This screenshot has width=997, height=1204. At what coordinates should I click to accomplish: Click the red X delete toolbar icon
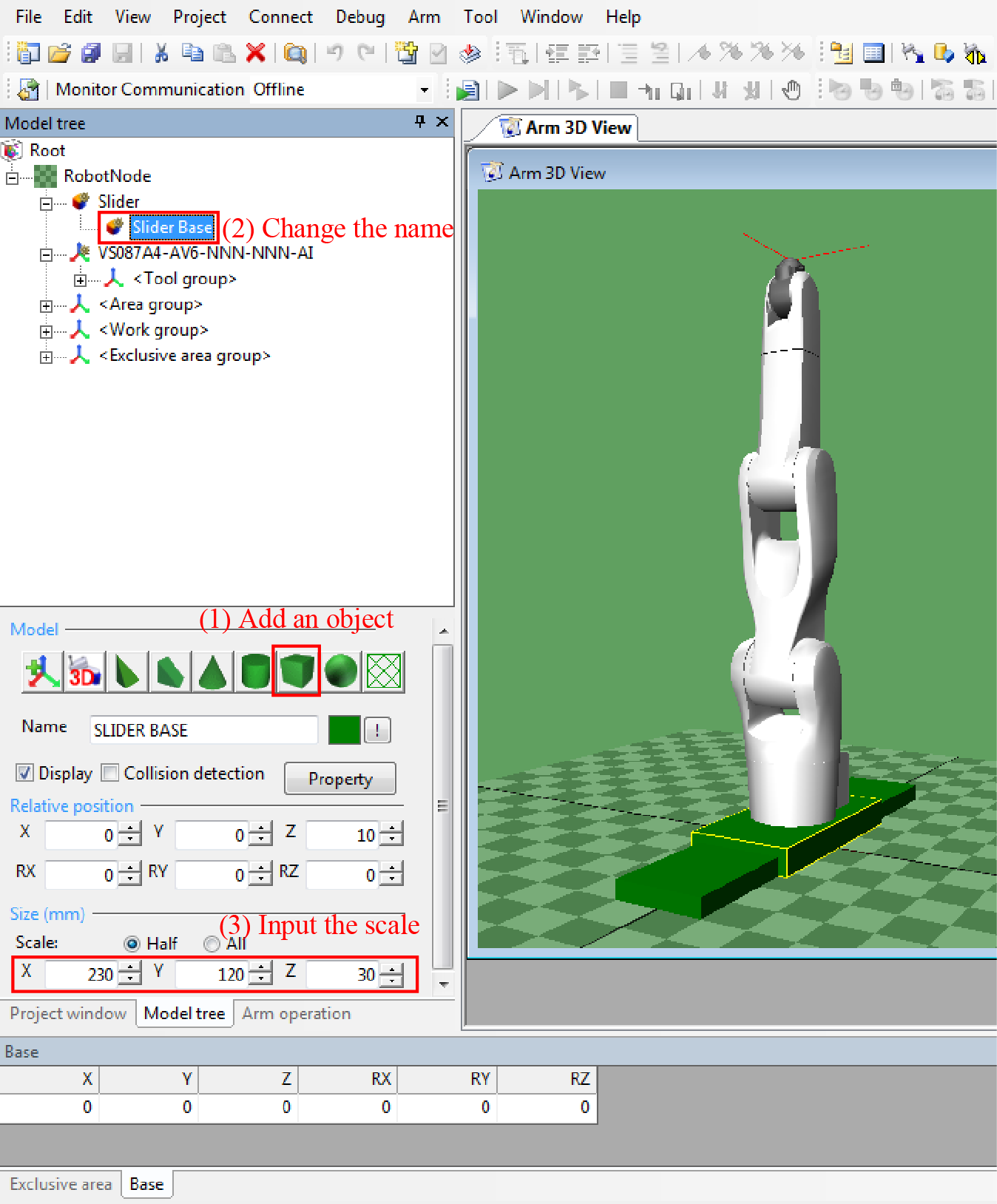click(x=255, y=53)
